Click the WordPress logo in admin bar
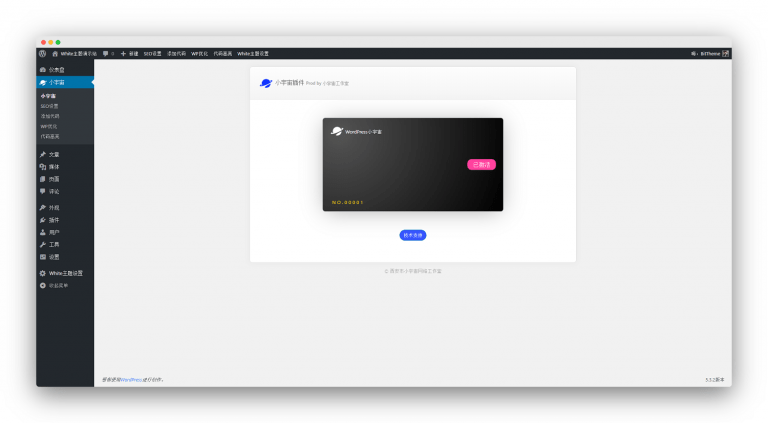This screenshot has height=423, width=768. click(42, 53)
